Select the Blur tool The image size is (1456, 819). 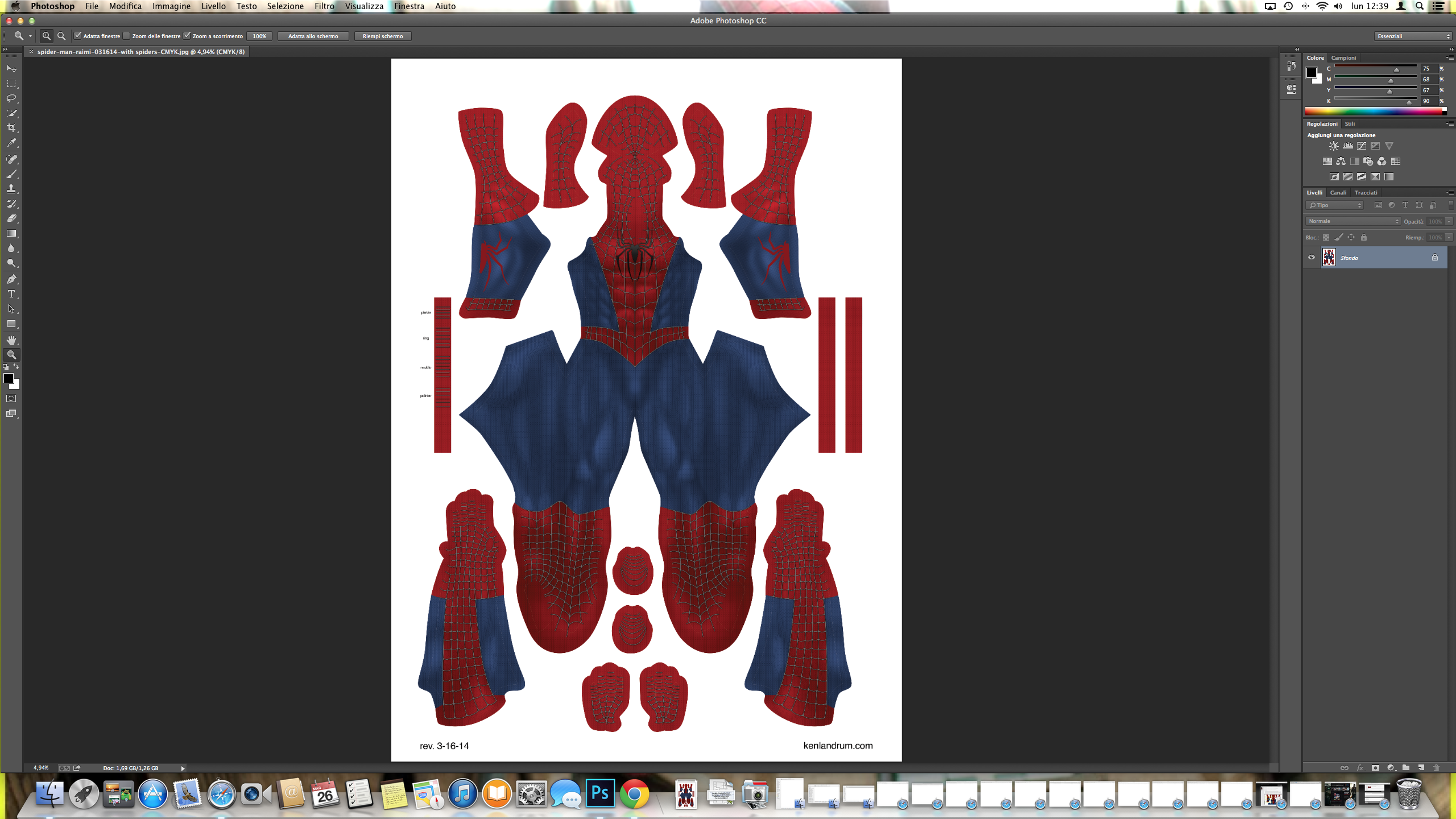click(11, 249)
